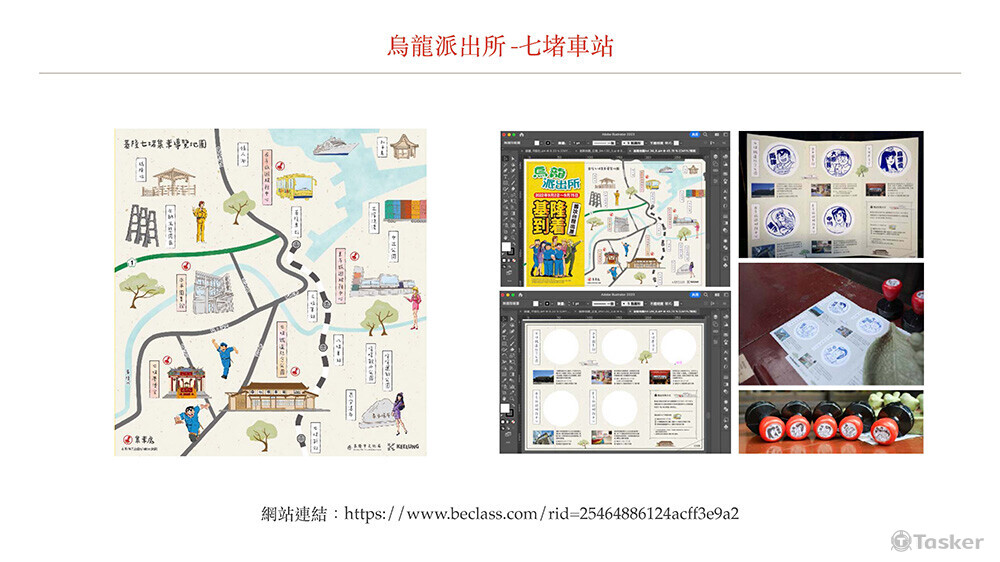The height and width of the screenshot is (562, 1000).
Task: Open the stroke weight dropdown in lower Illustrator
Action: [578, 301]
